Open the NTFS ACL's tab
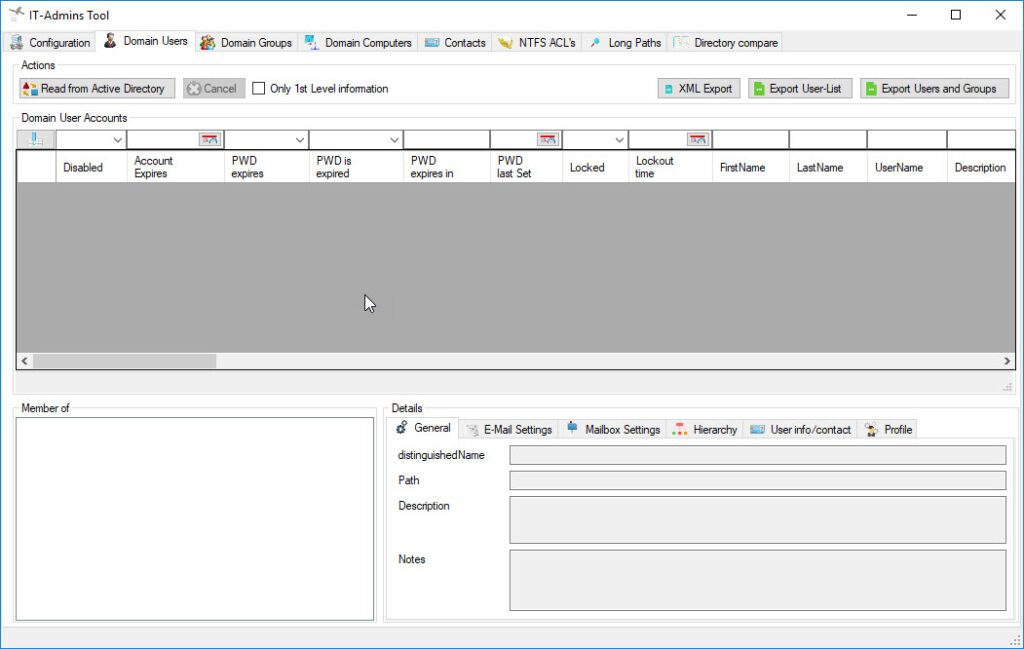This screenshot has height=649, width=1024. point(537,43)
